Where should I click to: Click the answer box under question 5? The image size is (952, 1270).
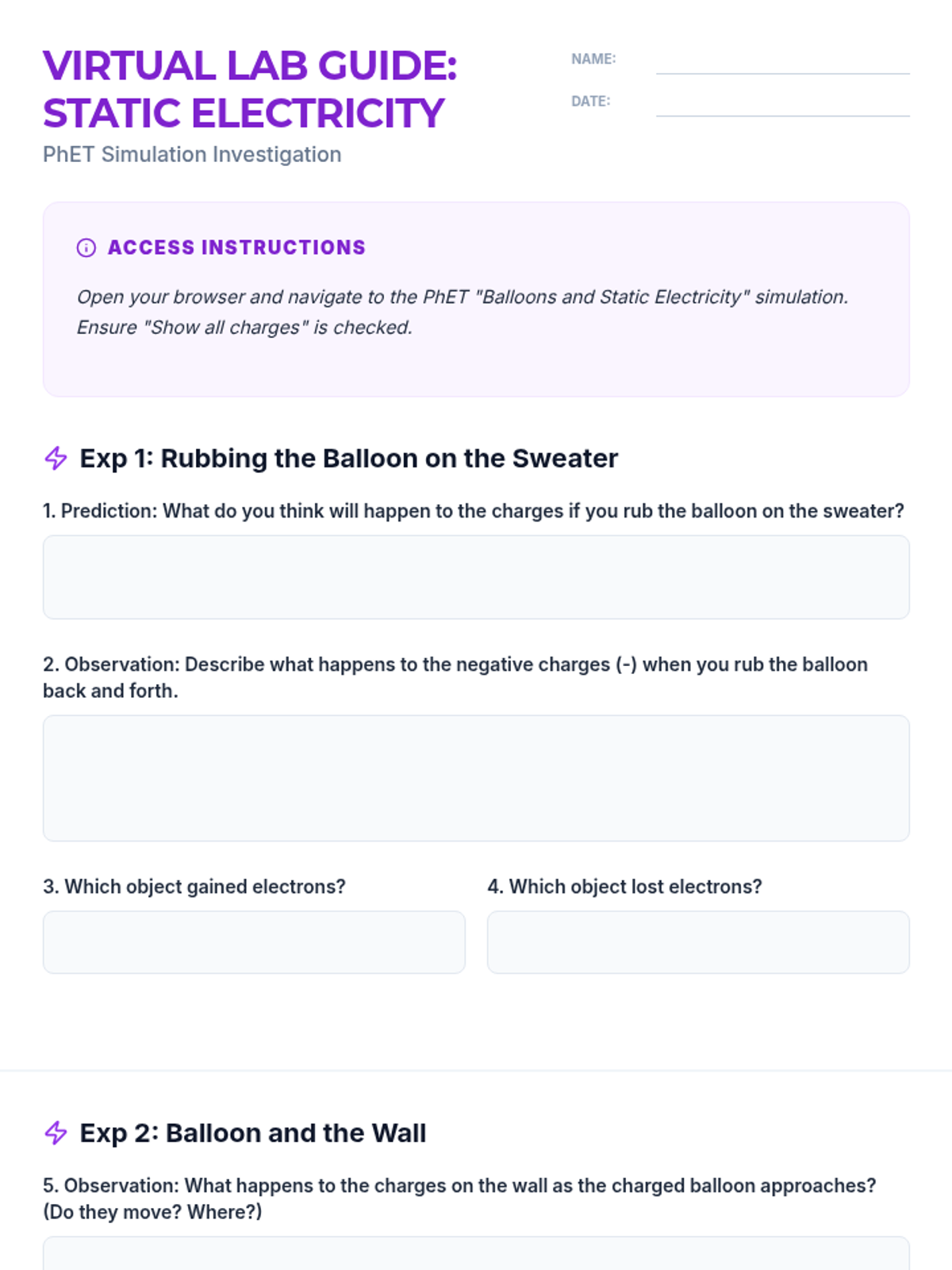[x=476, y=1254]
